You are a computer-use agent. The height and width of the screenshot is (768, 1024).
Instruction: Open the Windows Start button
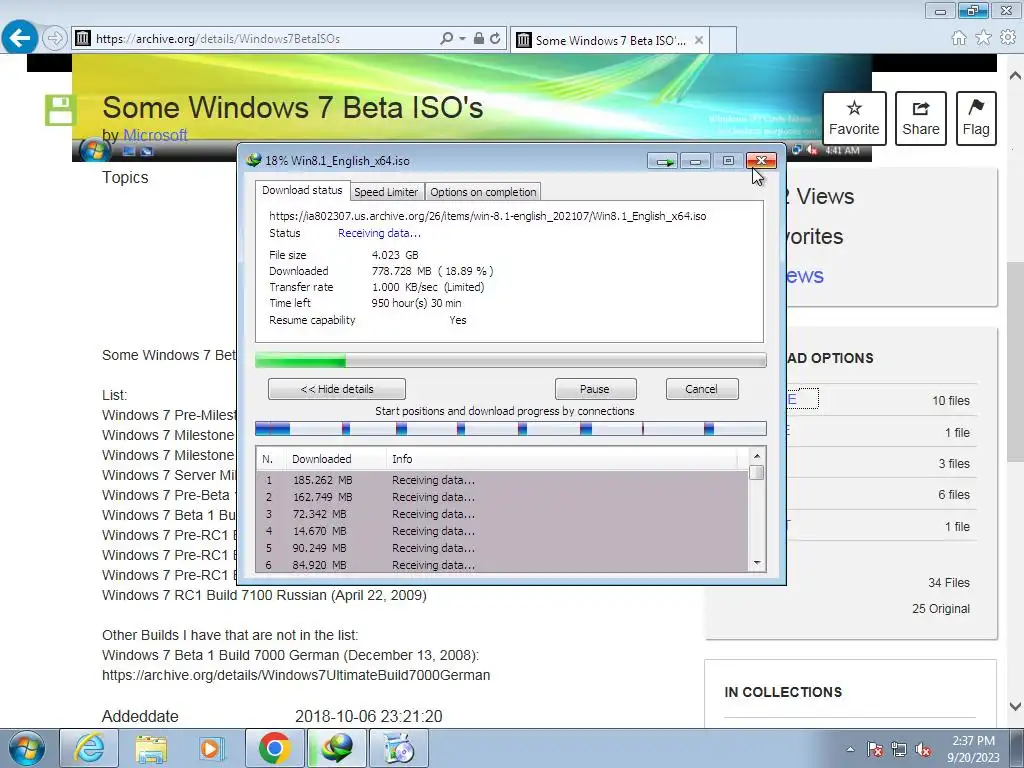pyautogui.click(x=27, y=748)
